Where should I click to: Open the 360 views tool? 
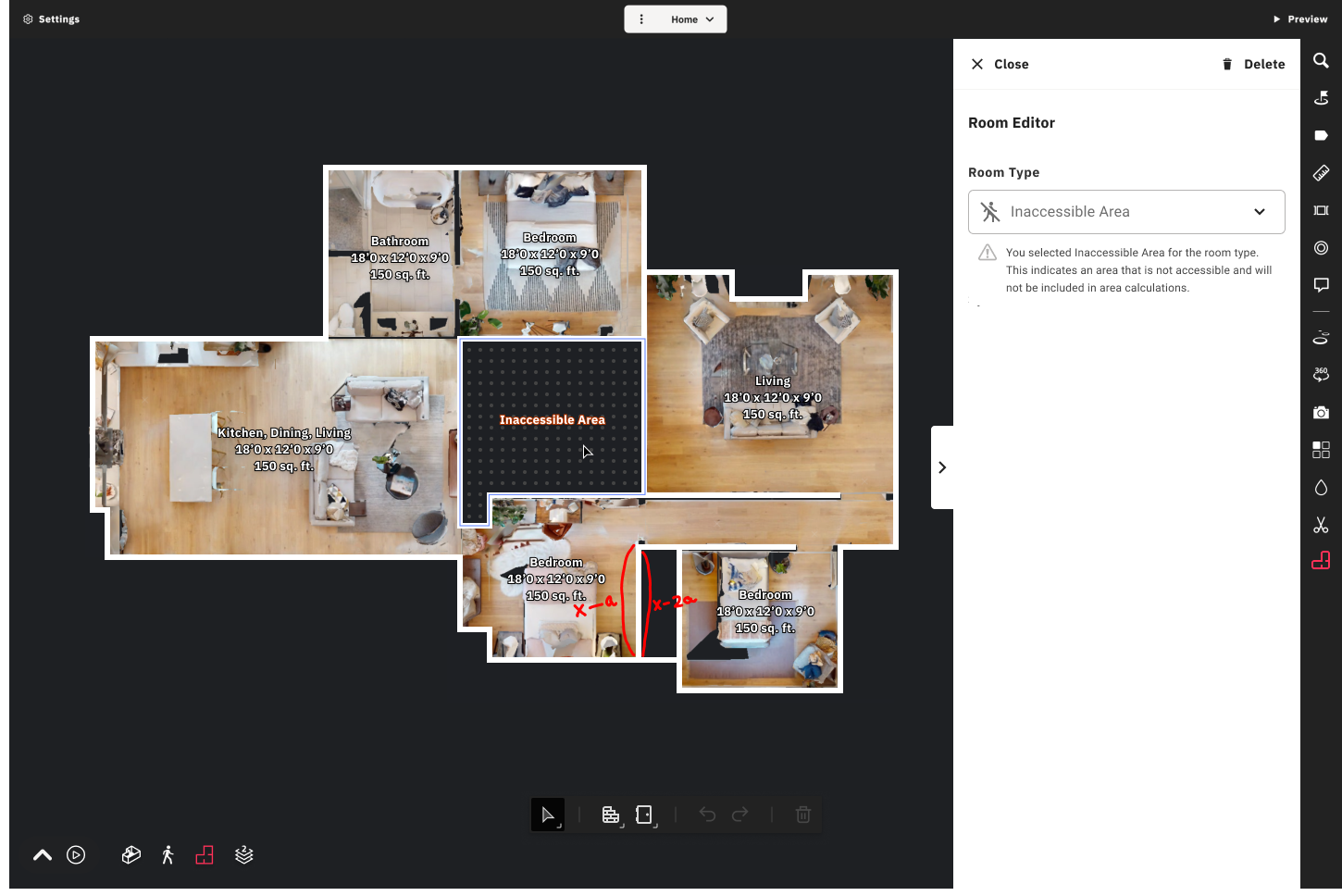(x=1321, y=375)
